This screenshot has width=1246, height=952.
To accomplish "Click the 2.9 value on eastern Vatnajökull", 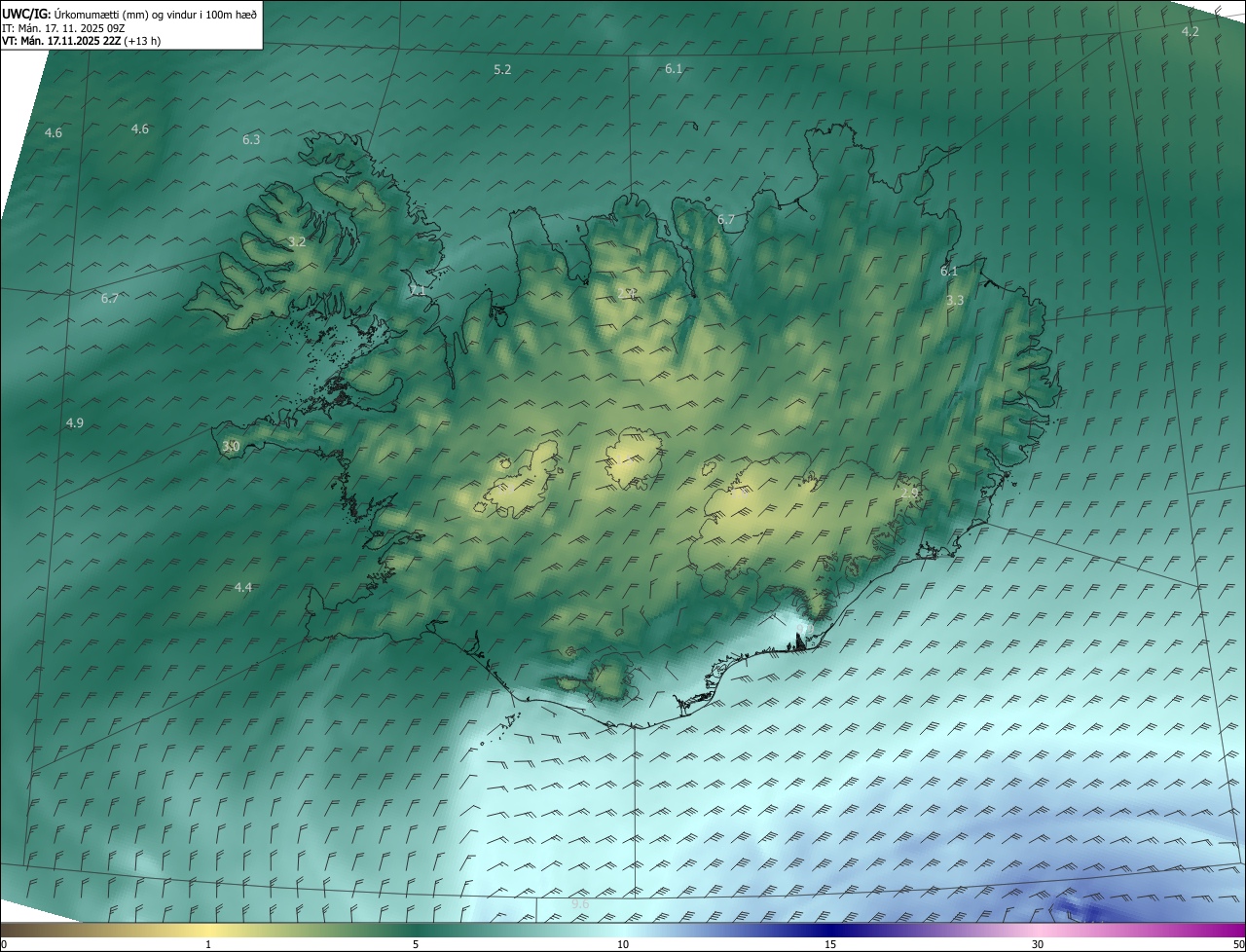I will point(909,494).
